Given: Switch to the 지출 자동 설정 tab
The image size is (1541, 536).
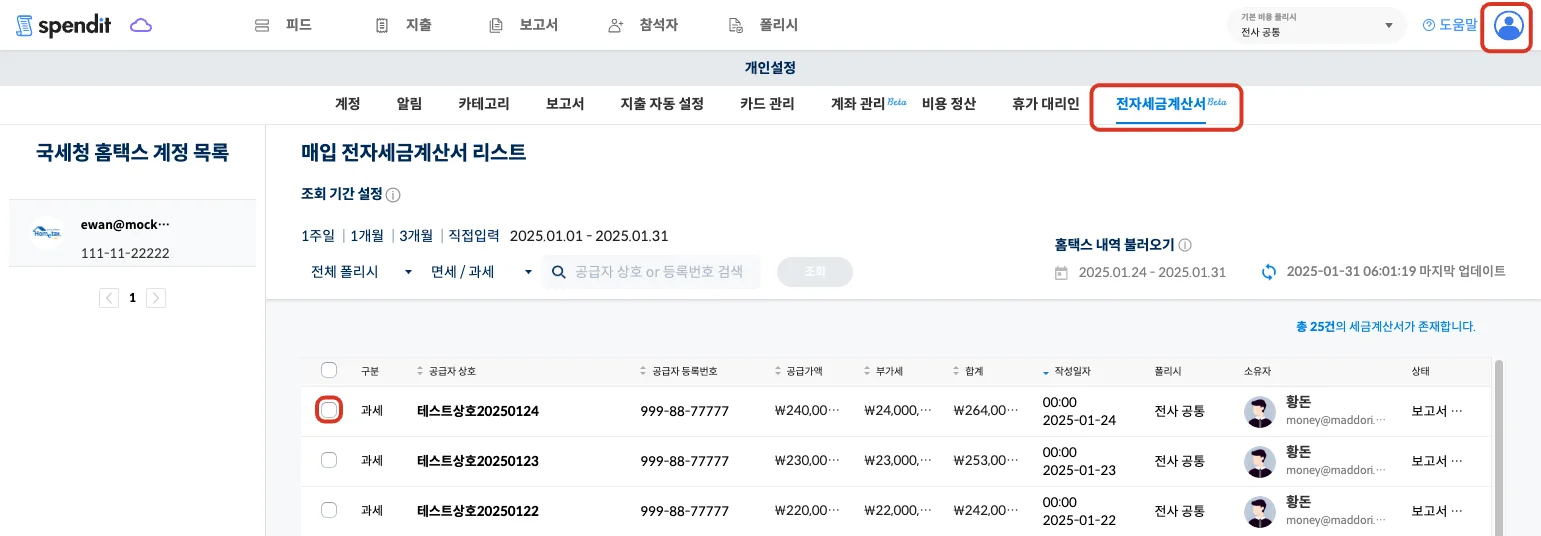Looking at the screenshot, I should (662, 104).
